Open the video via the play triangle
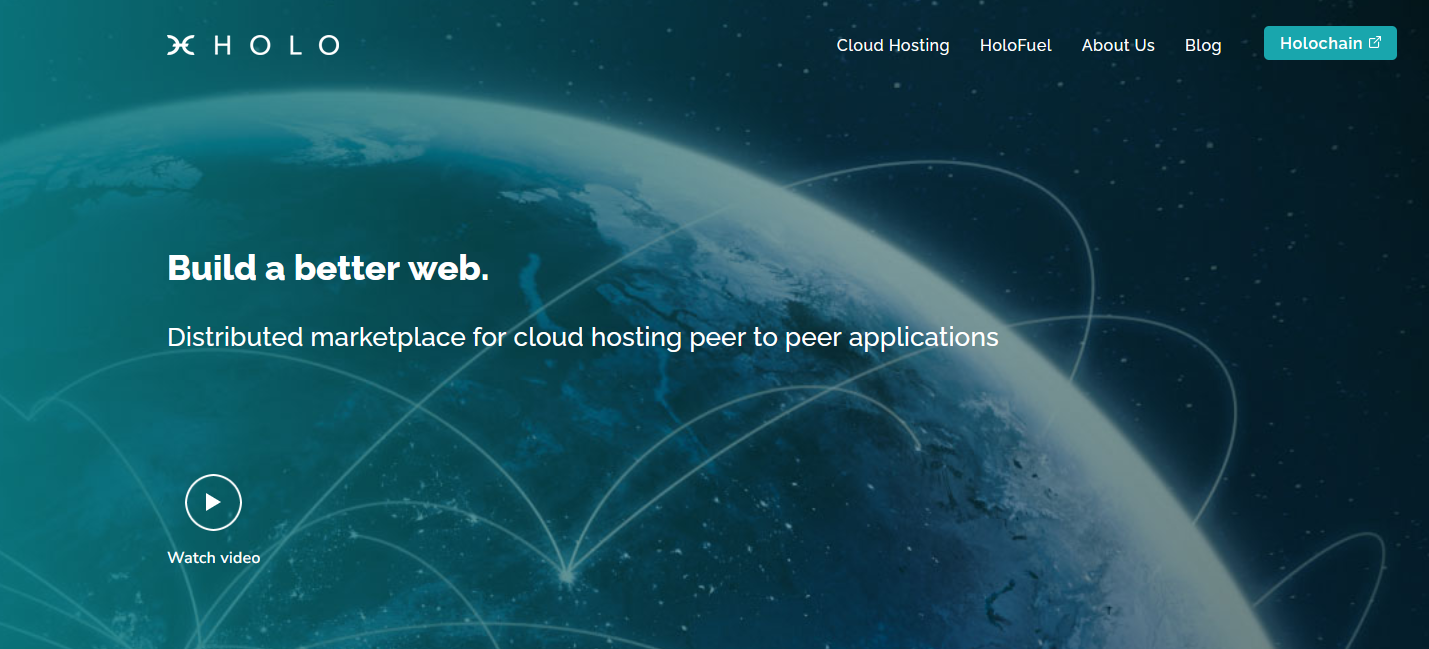This screenshot has height=649, width=1429. click(213, 502)
